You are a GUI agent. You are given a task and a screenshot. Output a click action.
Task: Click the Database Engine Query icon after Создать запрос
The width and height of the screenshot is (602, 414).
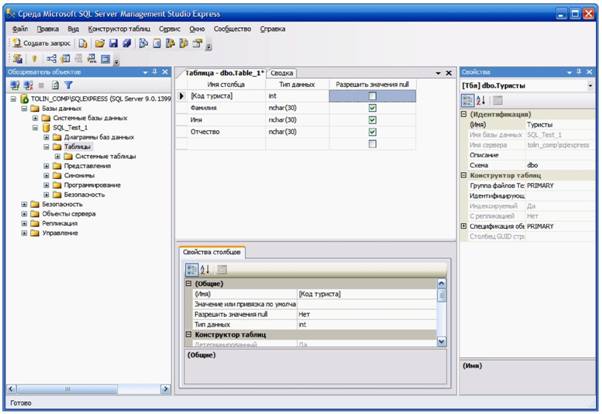(x=83, y=43)
